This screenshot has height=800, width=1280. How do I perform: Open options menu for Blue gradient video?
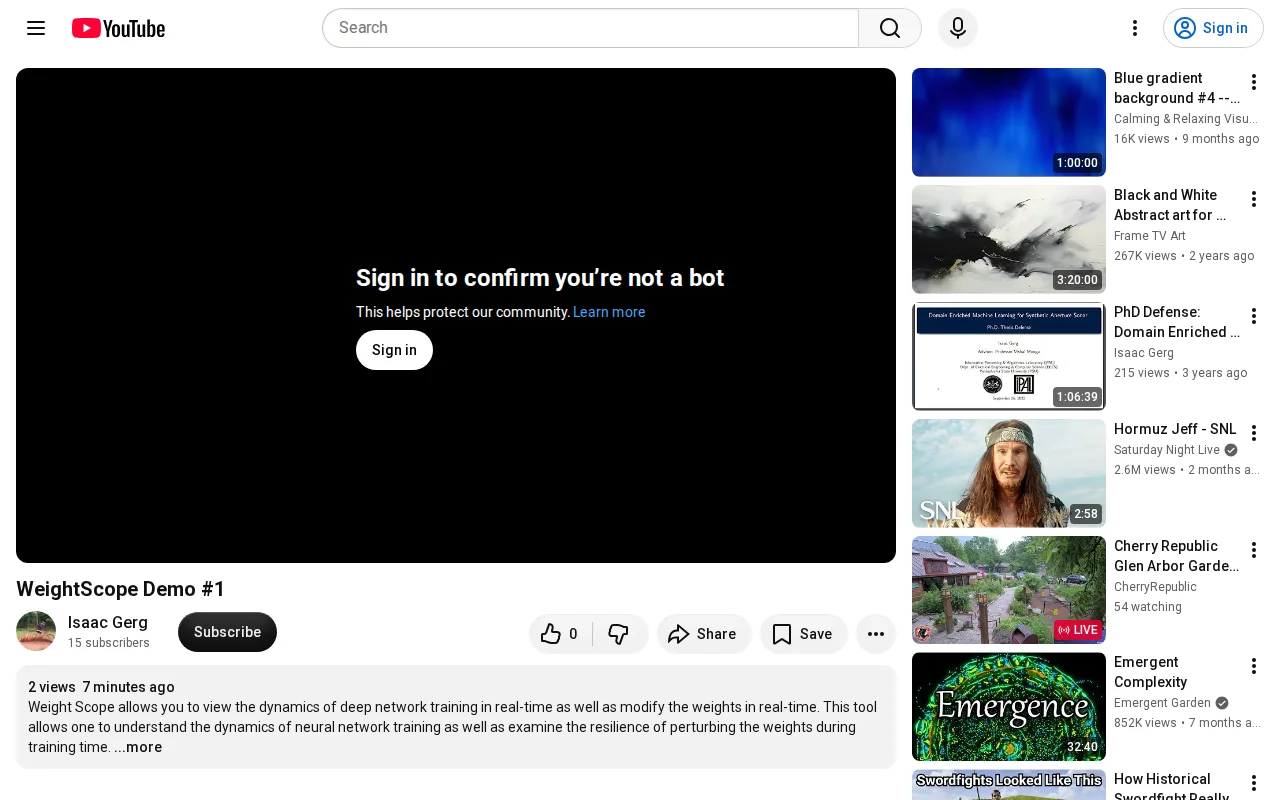tap(1254, 82)
